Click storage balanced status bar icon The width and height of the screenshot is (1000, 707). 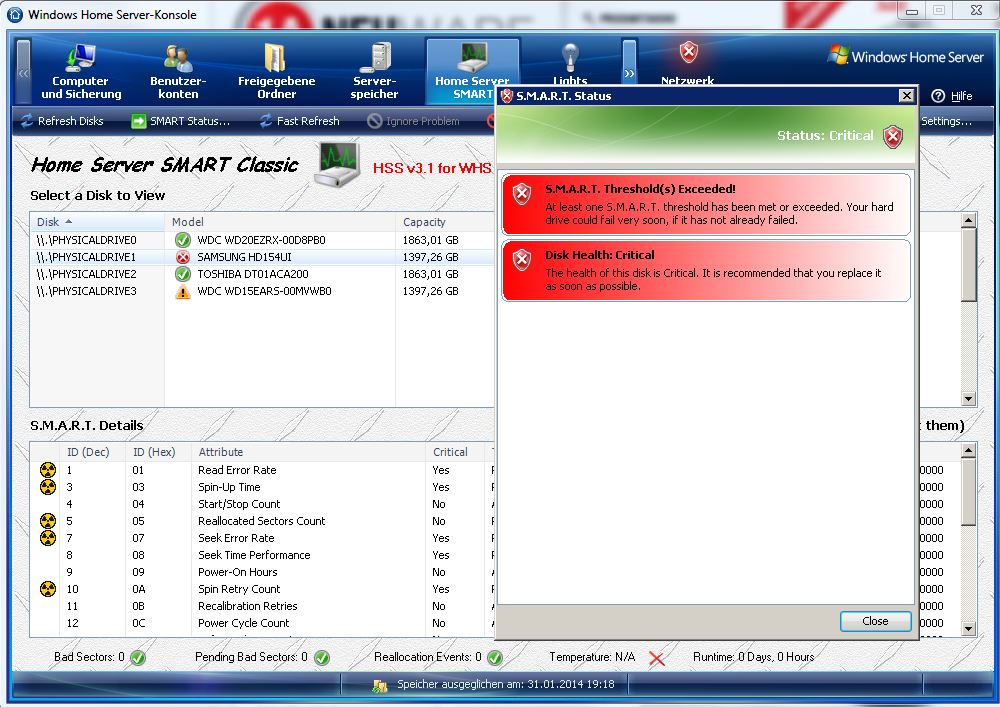(x=379, y=685)
